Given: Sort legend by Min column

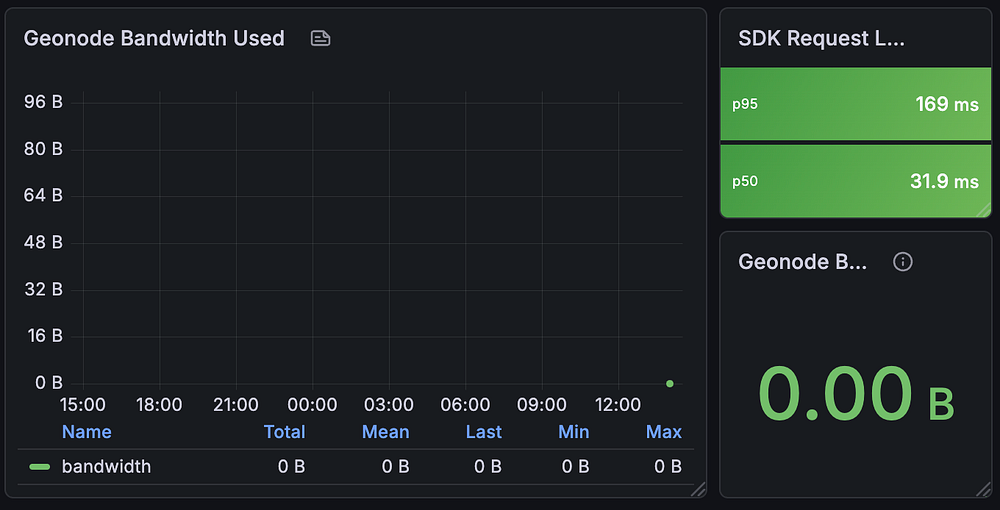Looking at the screenshot, I should (x=574, y=432).
